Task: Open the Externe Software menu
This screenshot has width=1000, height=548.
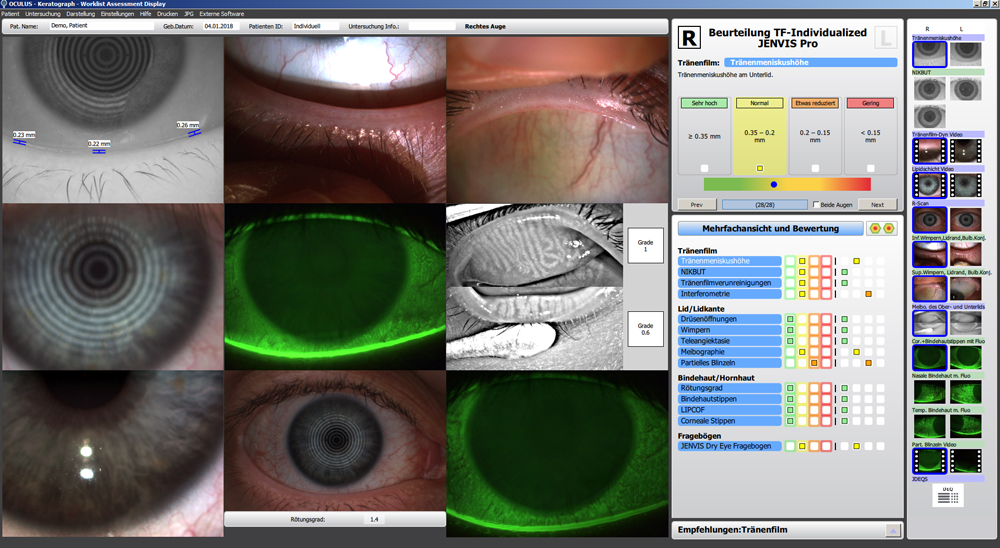Action: (222, 14)
